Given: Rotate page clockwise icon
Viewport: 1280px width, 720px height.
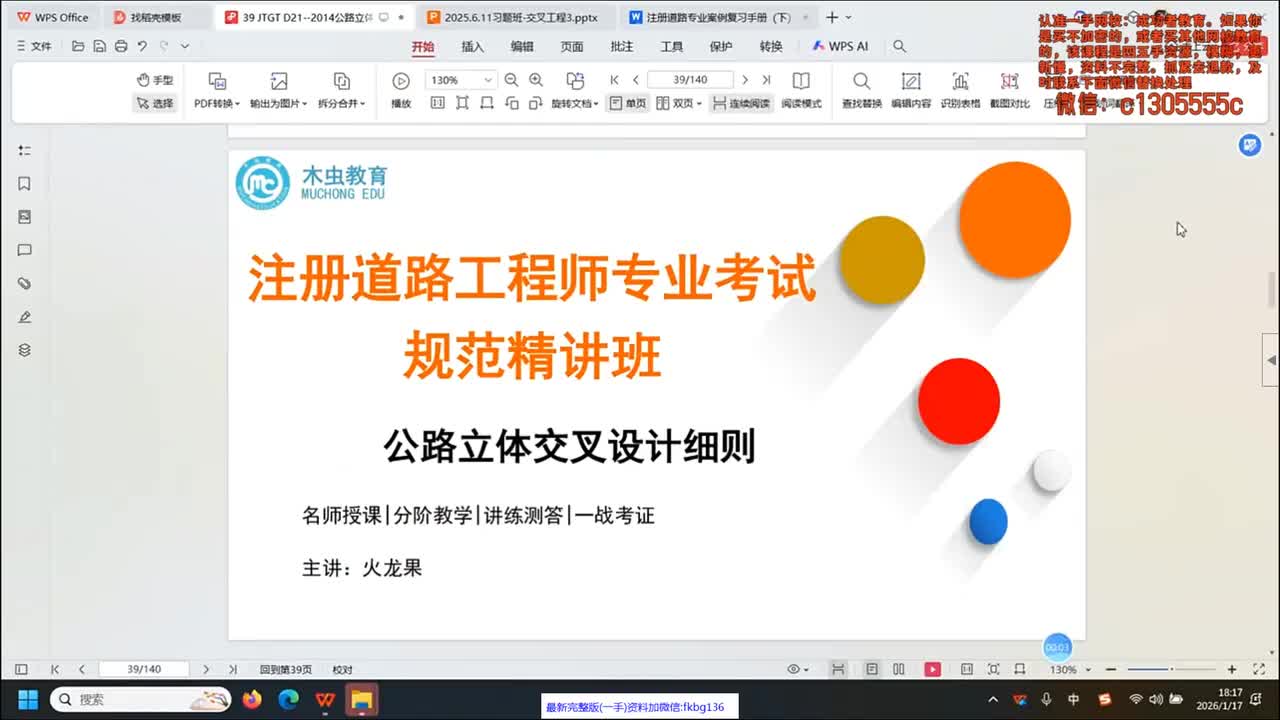Looking at the screenshot, I should pos(536,103).
